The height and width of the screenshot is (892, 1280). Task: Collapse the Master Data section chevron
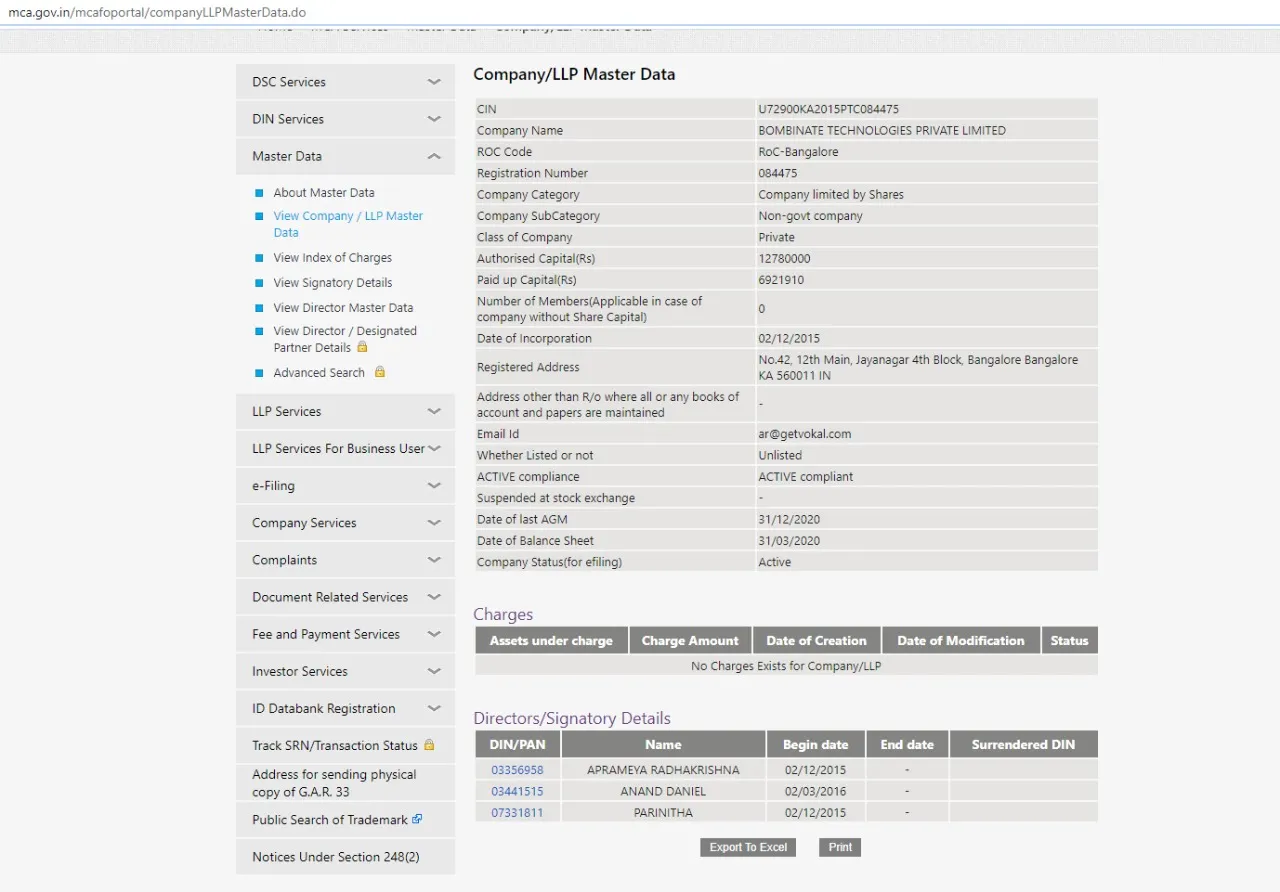(x=433, y=156)
